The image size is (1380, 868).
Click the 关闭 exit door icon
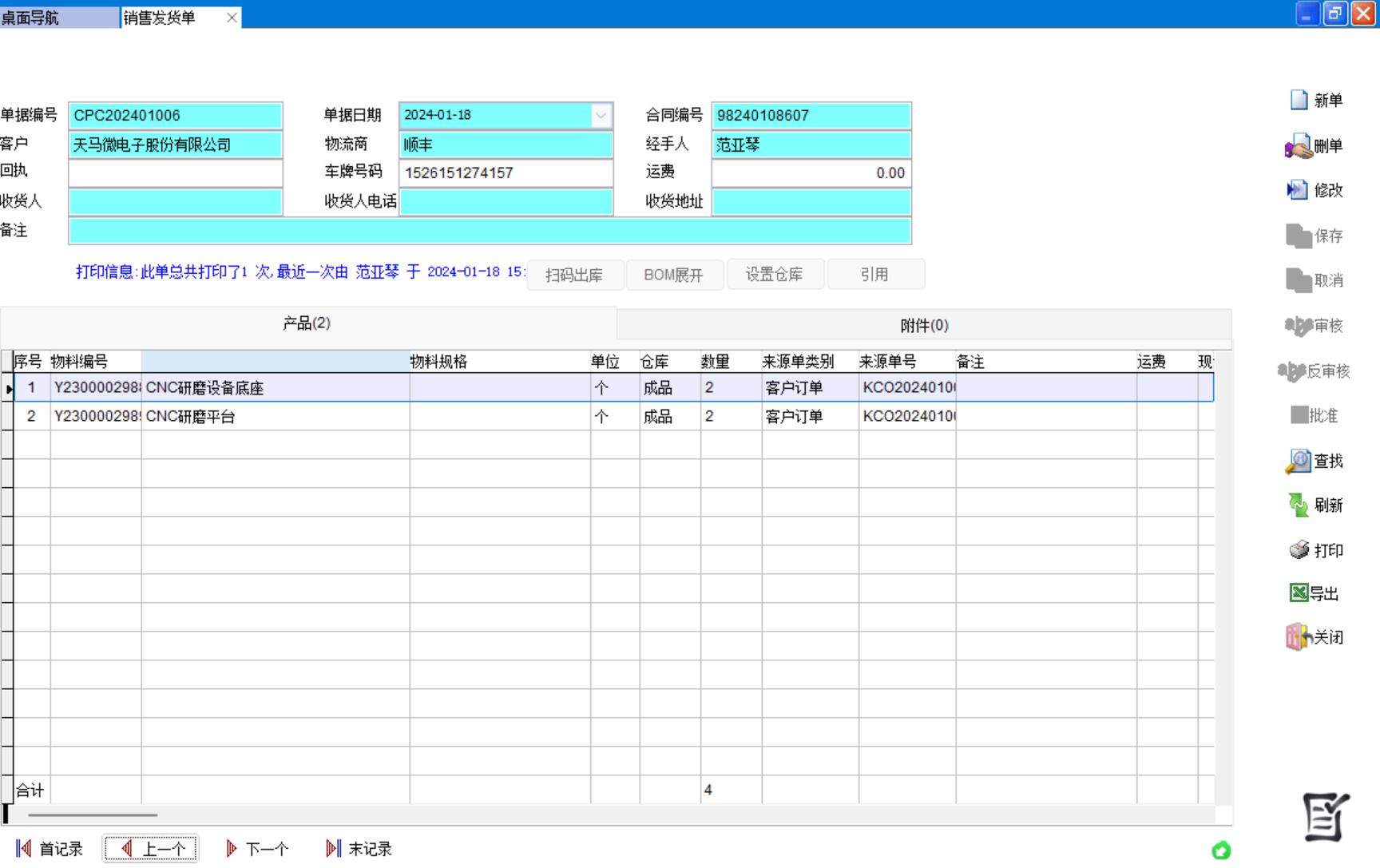(x=1299, y=637)
